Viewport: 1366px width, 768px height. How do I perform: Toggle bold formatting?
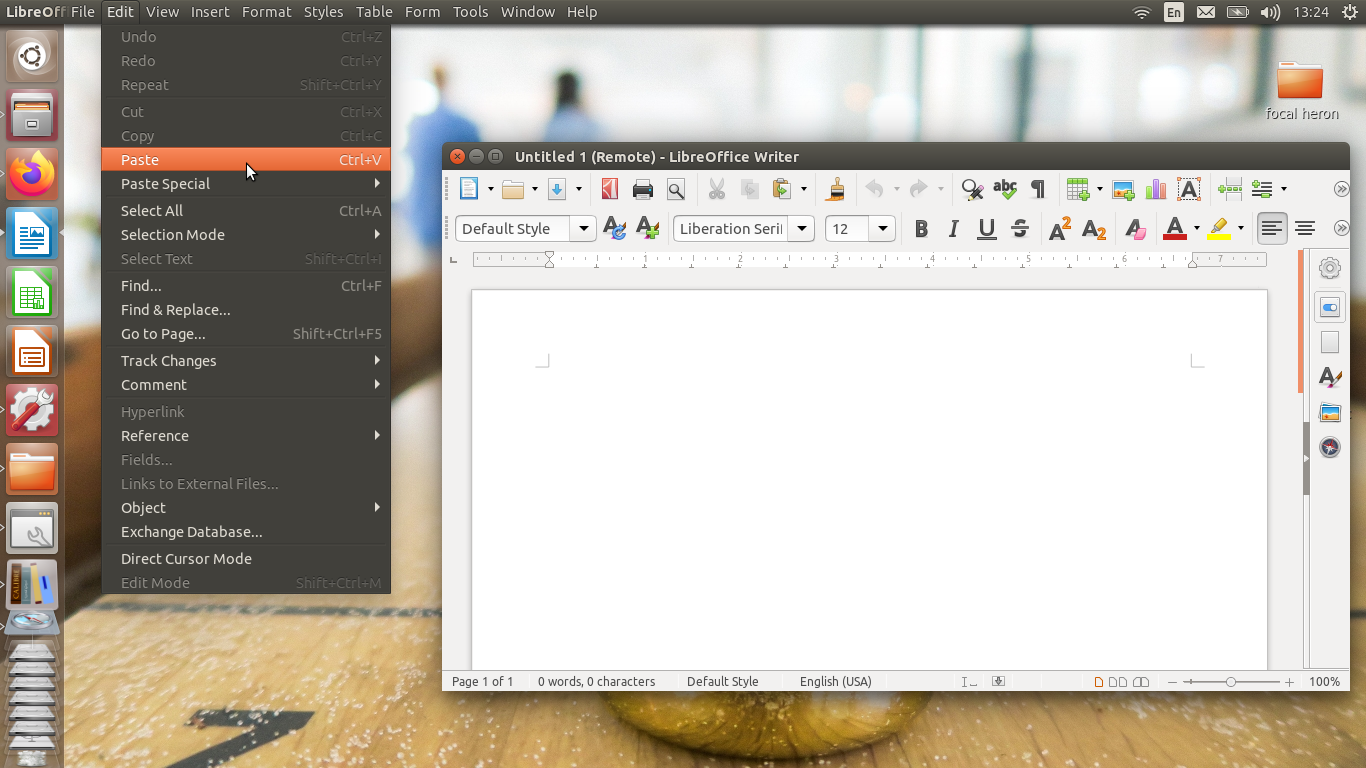click(920, 229)
